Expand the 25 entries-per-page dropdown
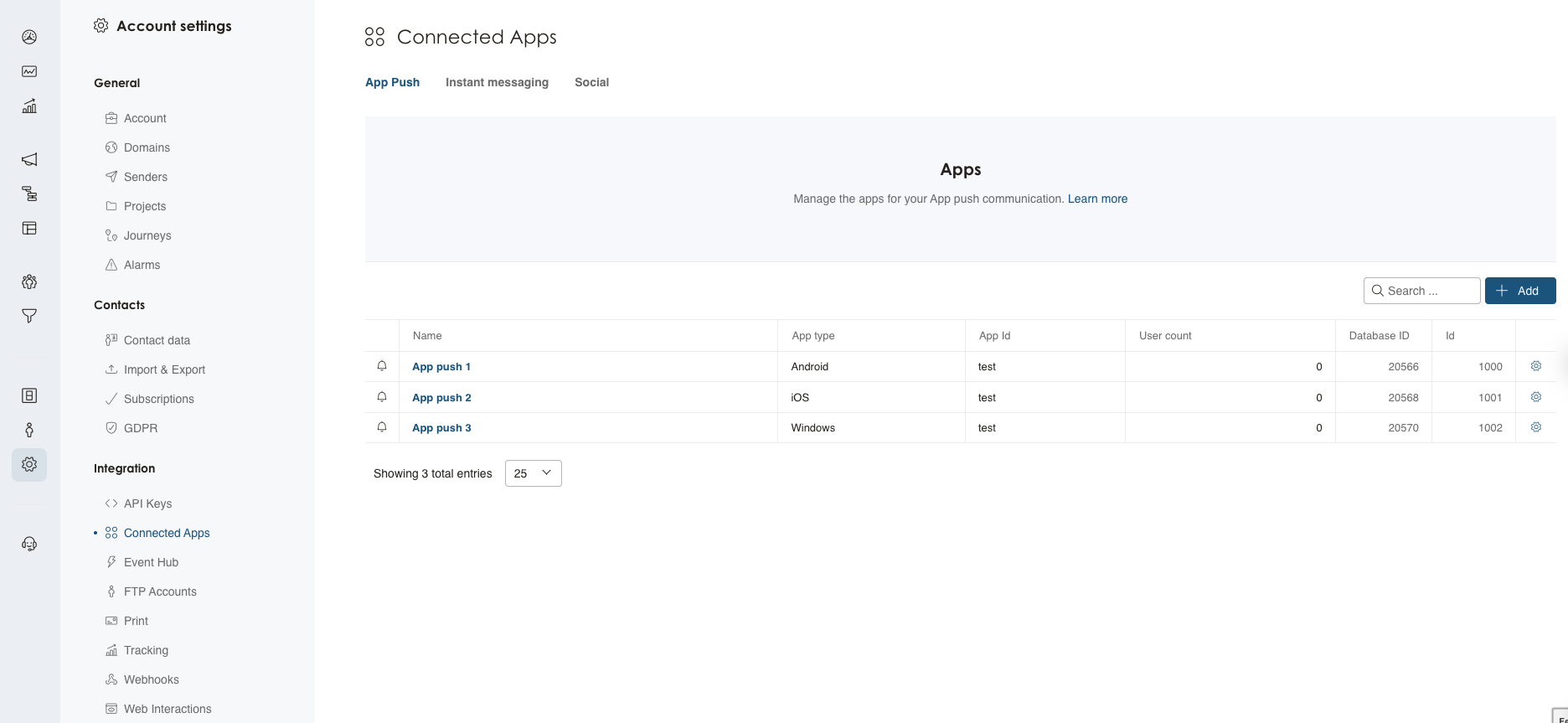 coord(533,473)
